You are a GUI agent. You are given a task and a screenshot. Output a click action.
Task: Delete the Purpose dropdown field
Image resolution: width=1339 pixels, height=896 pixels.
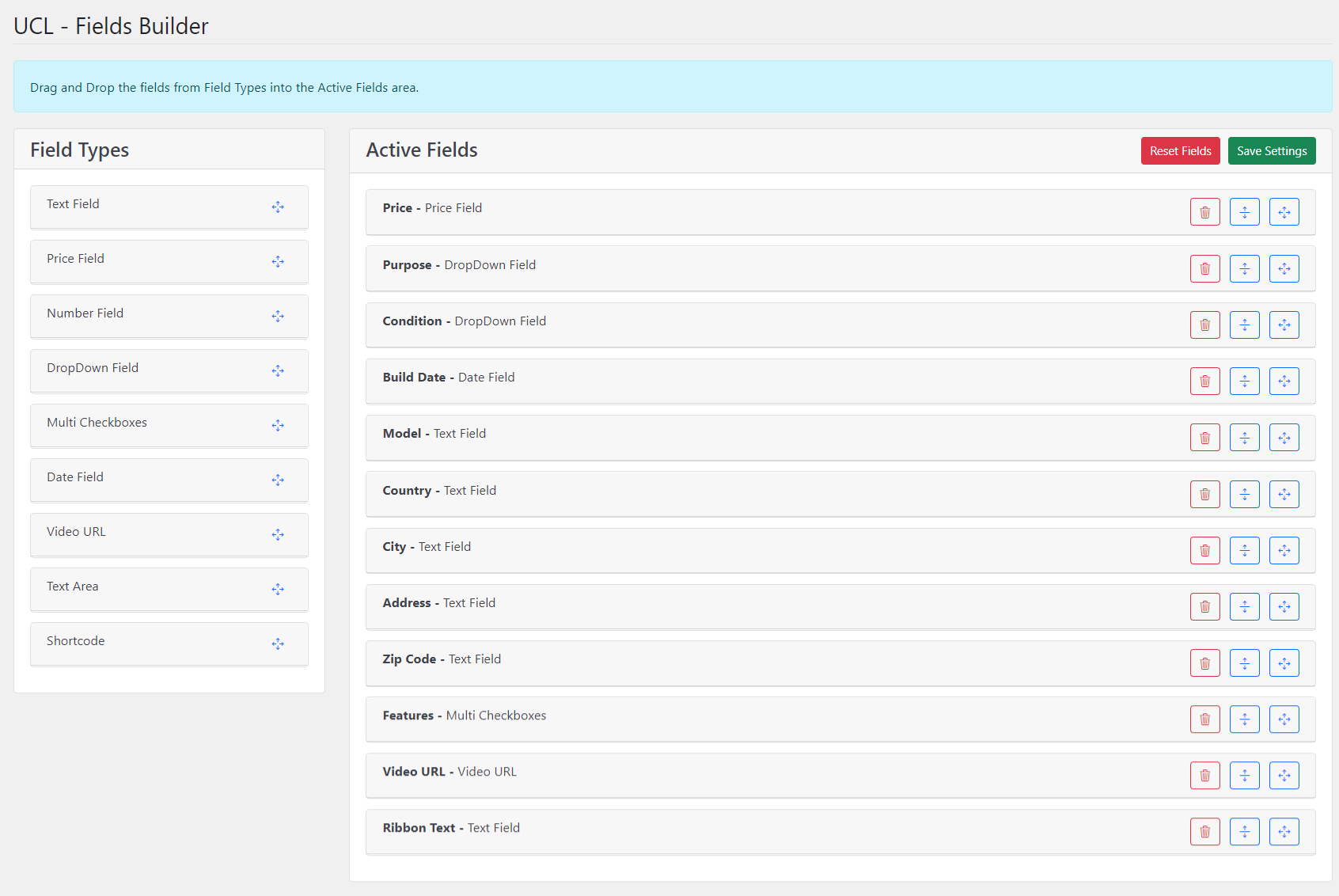(1204, 268)
